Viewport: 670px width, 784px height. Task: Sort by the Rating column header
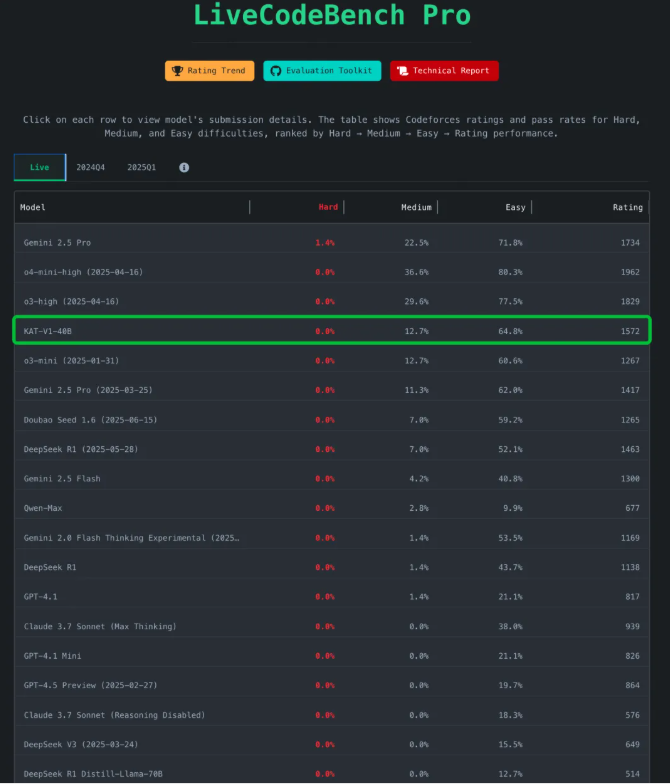tap(627, 207)
